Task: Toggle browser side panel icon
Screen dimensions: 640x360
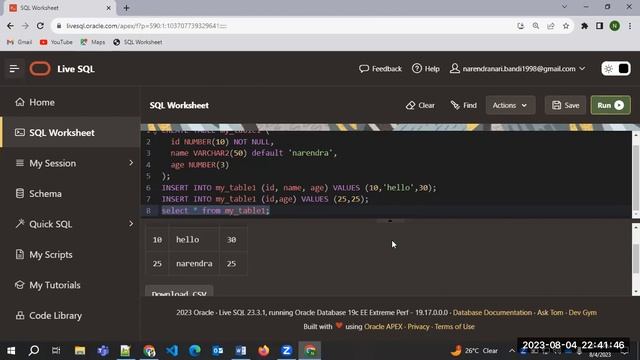Action: point(600,26)
